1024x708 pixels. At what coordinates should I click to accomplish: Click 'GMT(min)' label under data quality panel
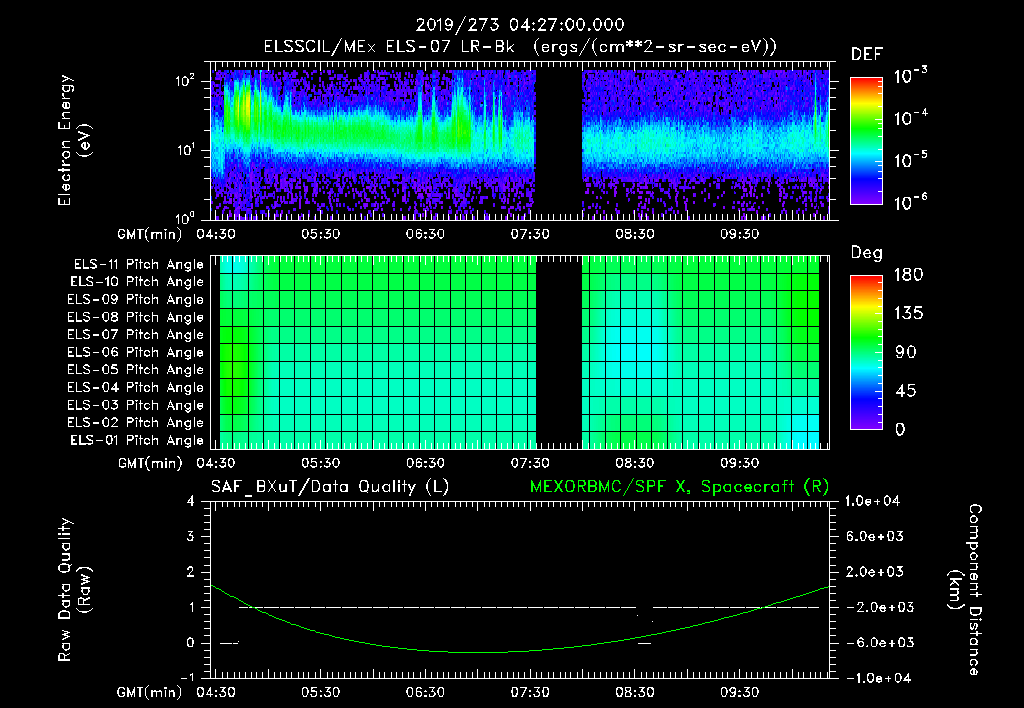click(150, 692)
